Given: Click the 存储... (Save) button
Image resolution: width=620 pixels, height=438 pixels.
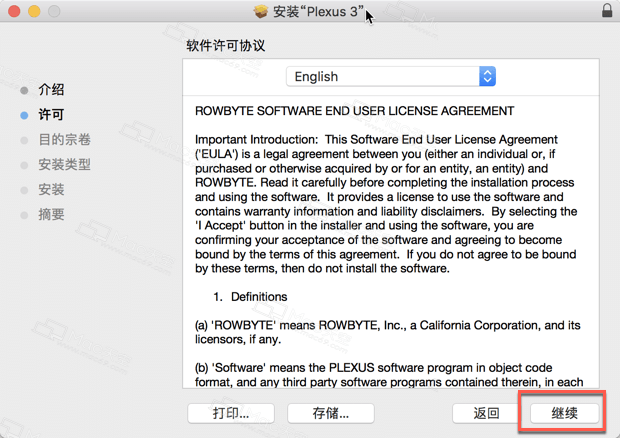Looking at the screenshot, I should [x=331, y=413].
